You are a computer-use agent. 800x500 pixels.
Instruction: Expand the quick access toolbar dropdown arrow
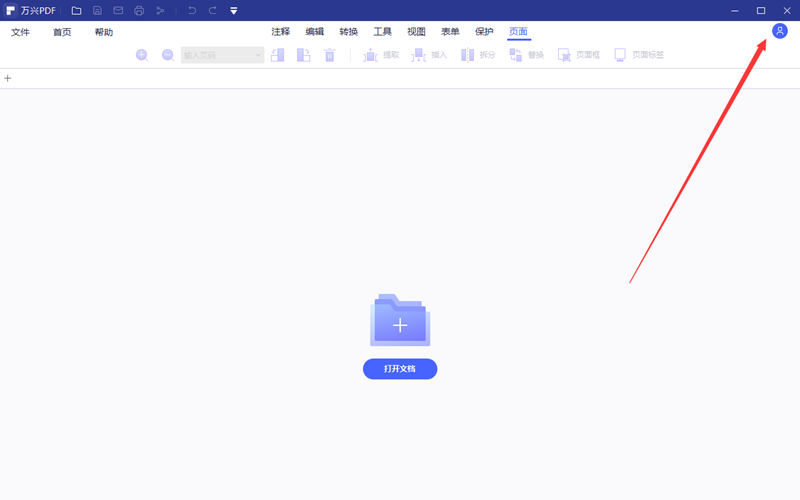point(234,11)
